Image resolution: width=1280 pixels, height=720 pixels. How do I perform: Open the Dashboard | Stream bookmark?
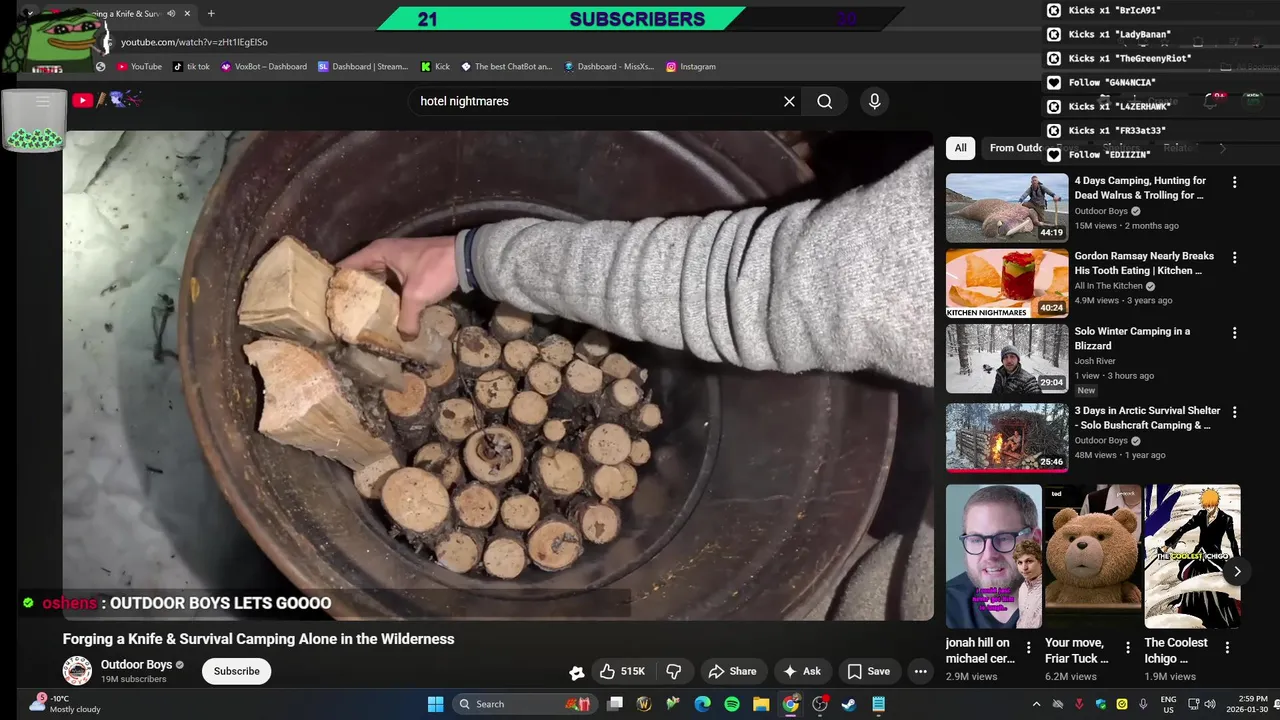pyautogui.click(x=363, y=67)
